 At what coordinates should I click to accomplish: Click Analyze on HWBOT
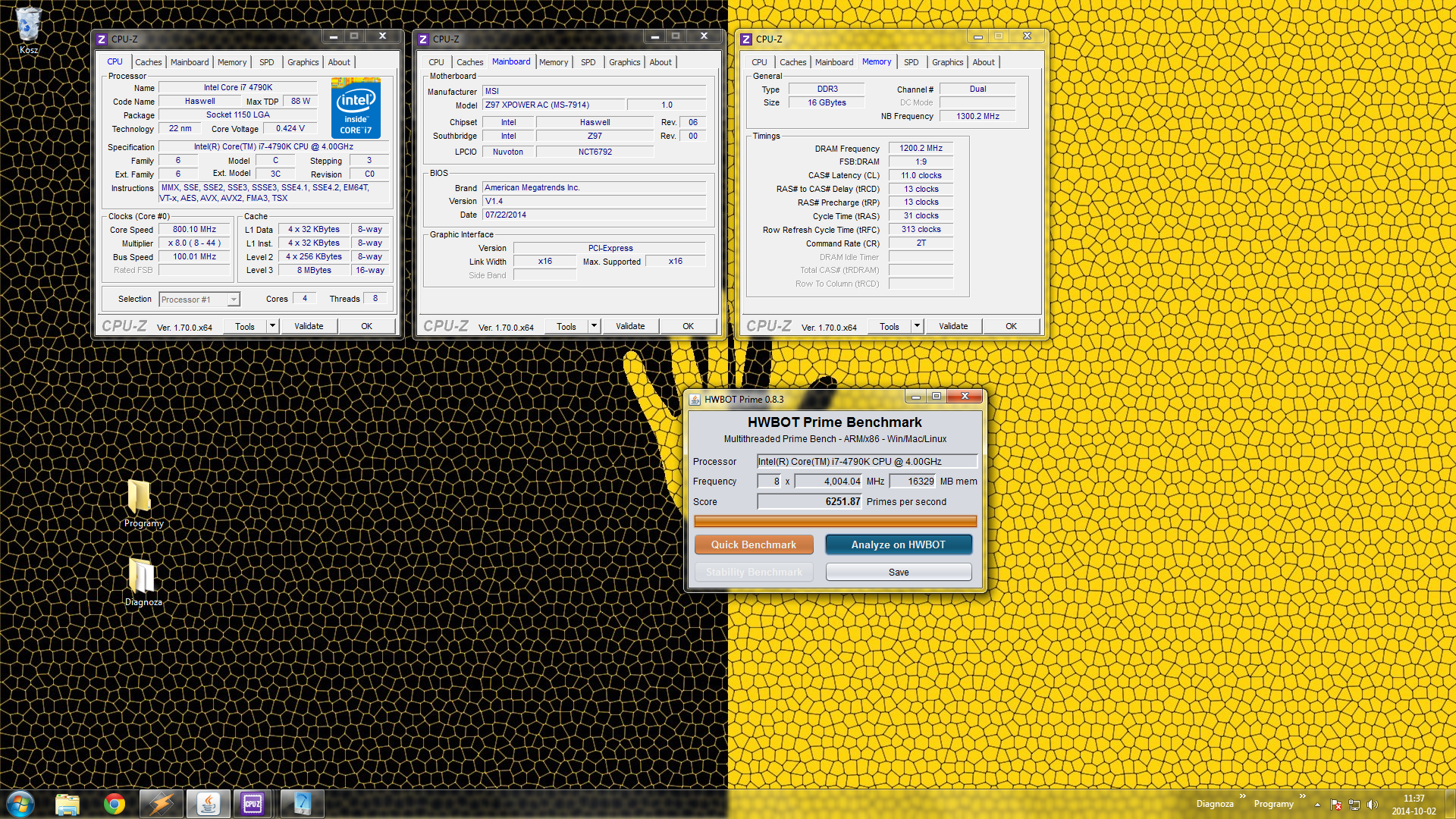[x=899, y=544]
